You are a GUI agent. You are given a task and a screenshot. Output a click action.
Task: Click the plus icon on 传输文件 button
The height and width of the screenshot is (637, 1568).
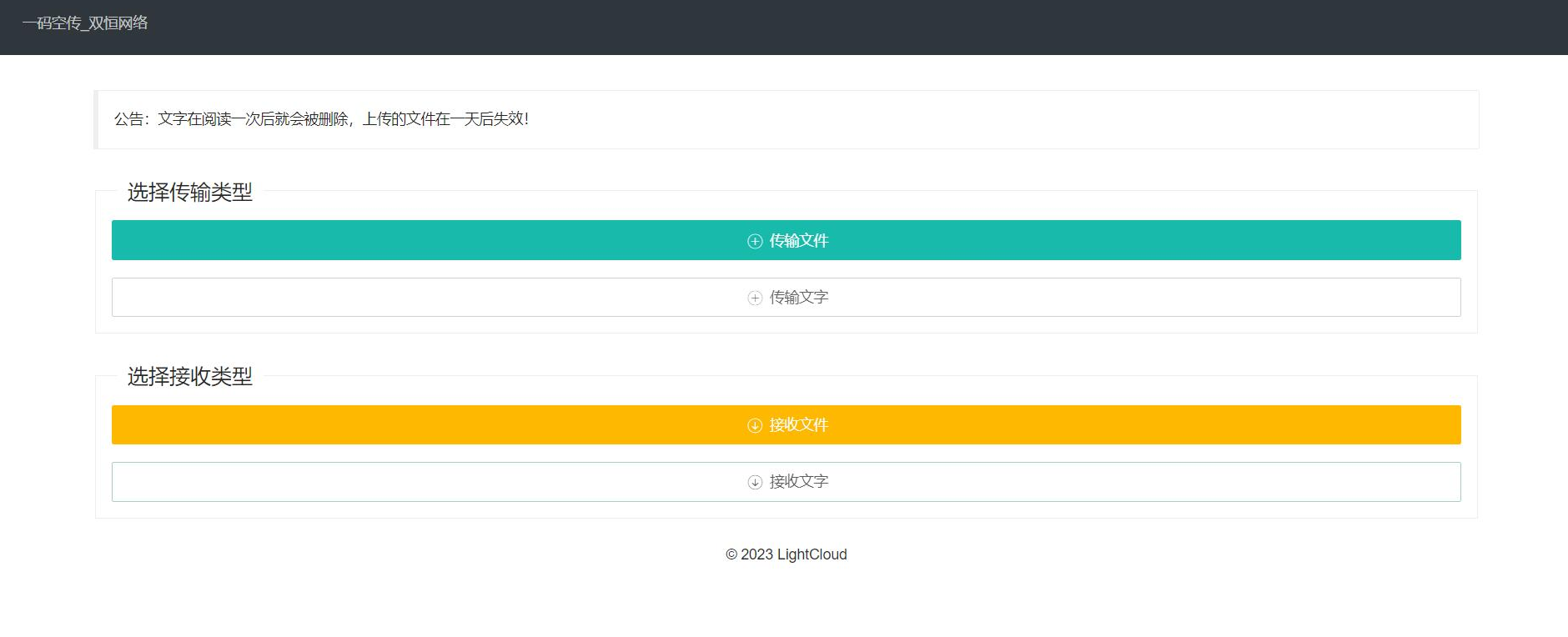coord(755,241)
